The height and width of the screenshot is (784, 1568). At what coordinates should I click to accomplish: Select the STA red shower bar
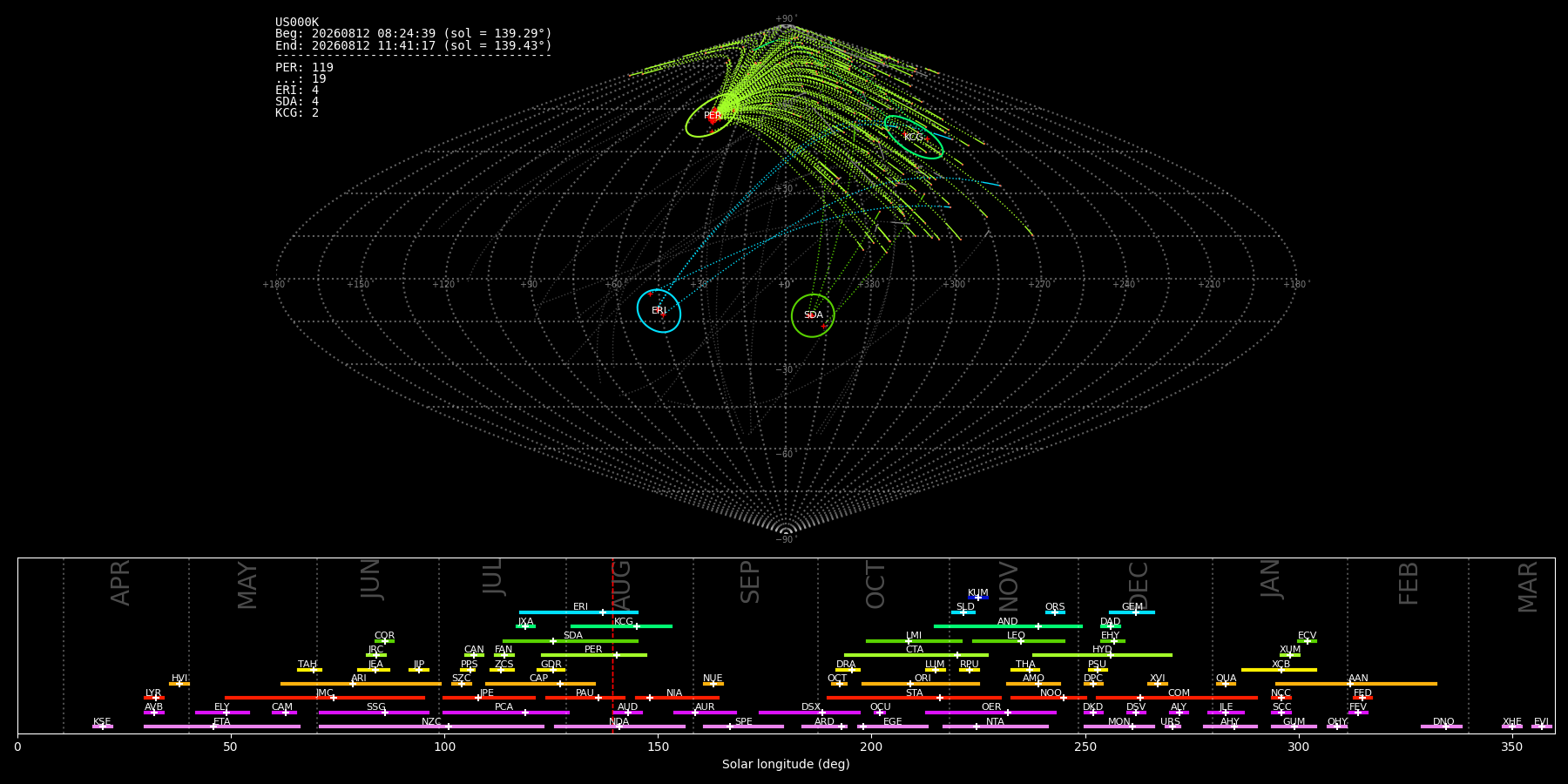[914, 698]
